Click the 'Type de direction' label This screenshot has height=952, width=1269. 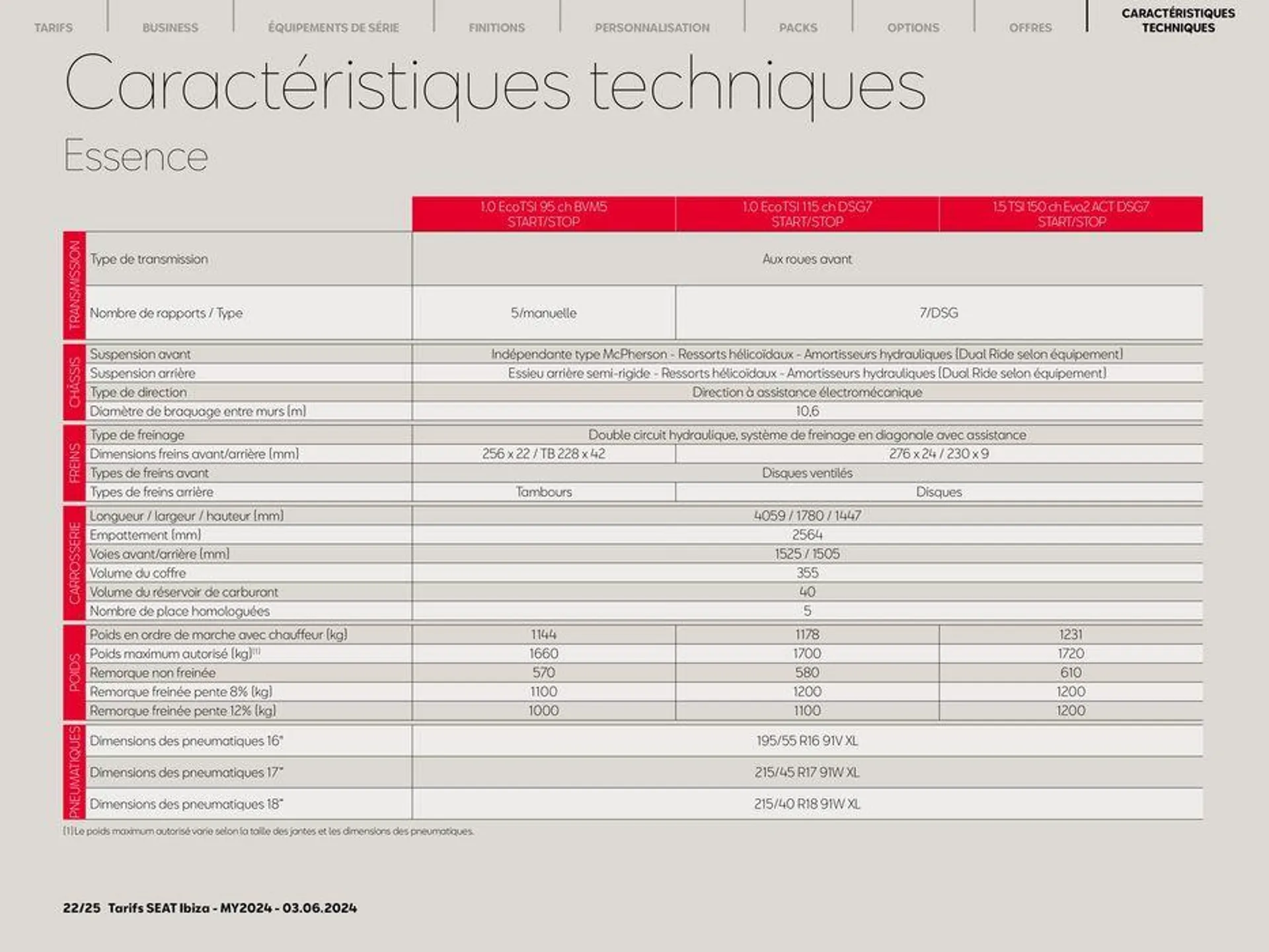click(x=138, y=392)
